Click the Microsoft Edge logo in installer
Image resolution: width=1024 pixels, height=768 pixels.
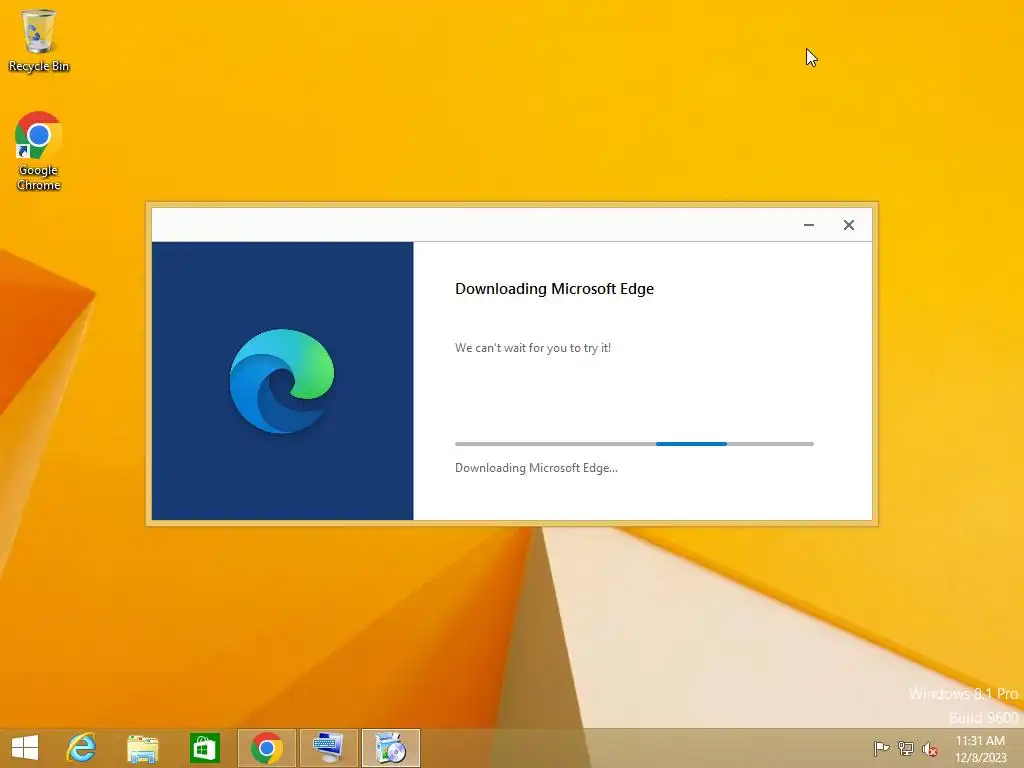(281, 381)
